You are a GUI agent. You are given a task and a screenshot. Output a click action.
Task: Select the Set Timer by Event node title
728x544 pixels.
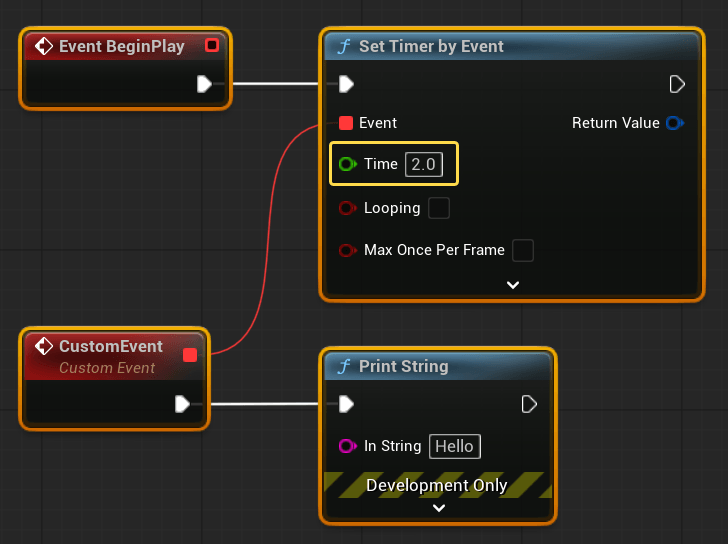coord(431,47)
